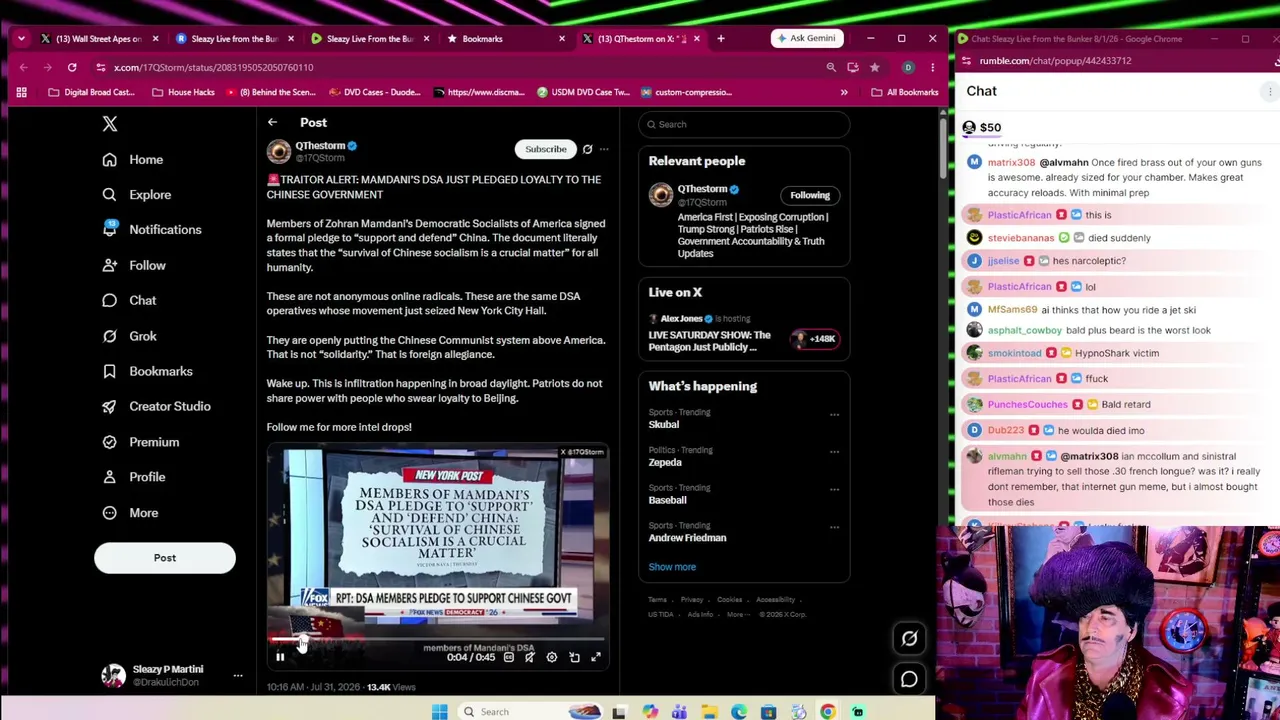Open Creator Studio
The width and height of the screenshot is (1280, 720).
point(156,407)
